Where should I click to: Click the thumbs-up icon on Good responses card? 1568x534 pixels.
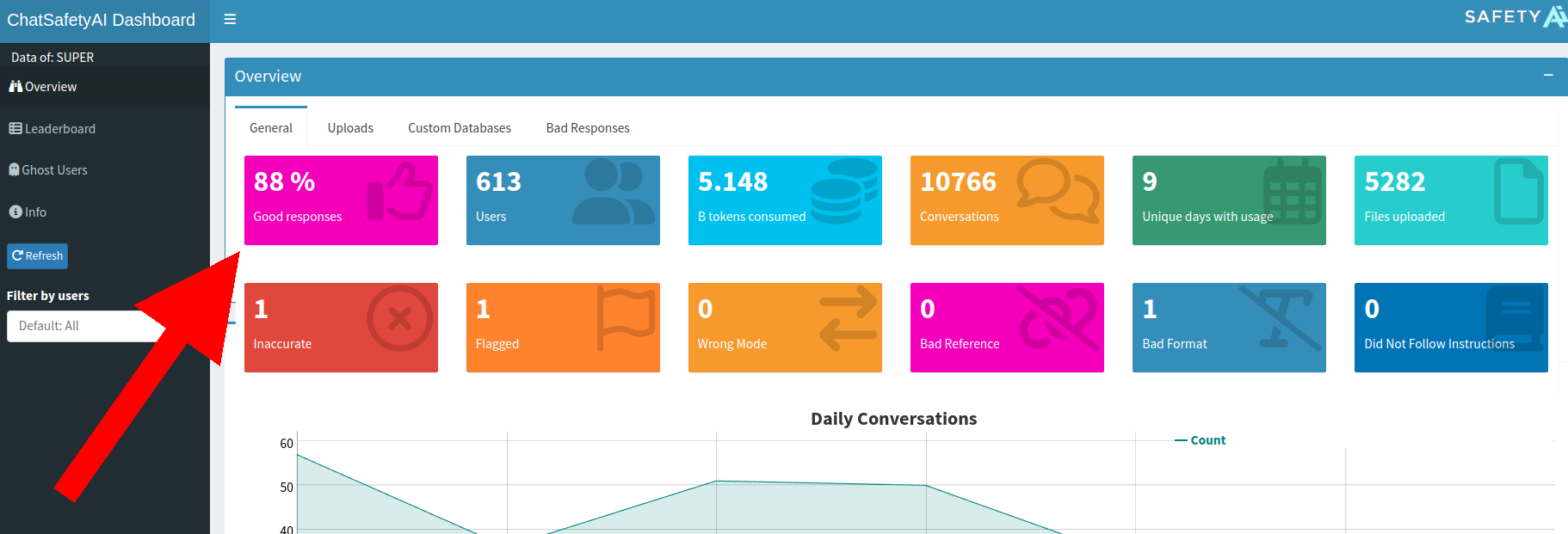pyautogui.click(x=399, y=192)
